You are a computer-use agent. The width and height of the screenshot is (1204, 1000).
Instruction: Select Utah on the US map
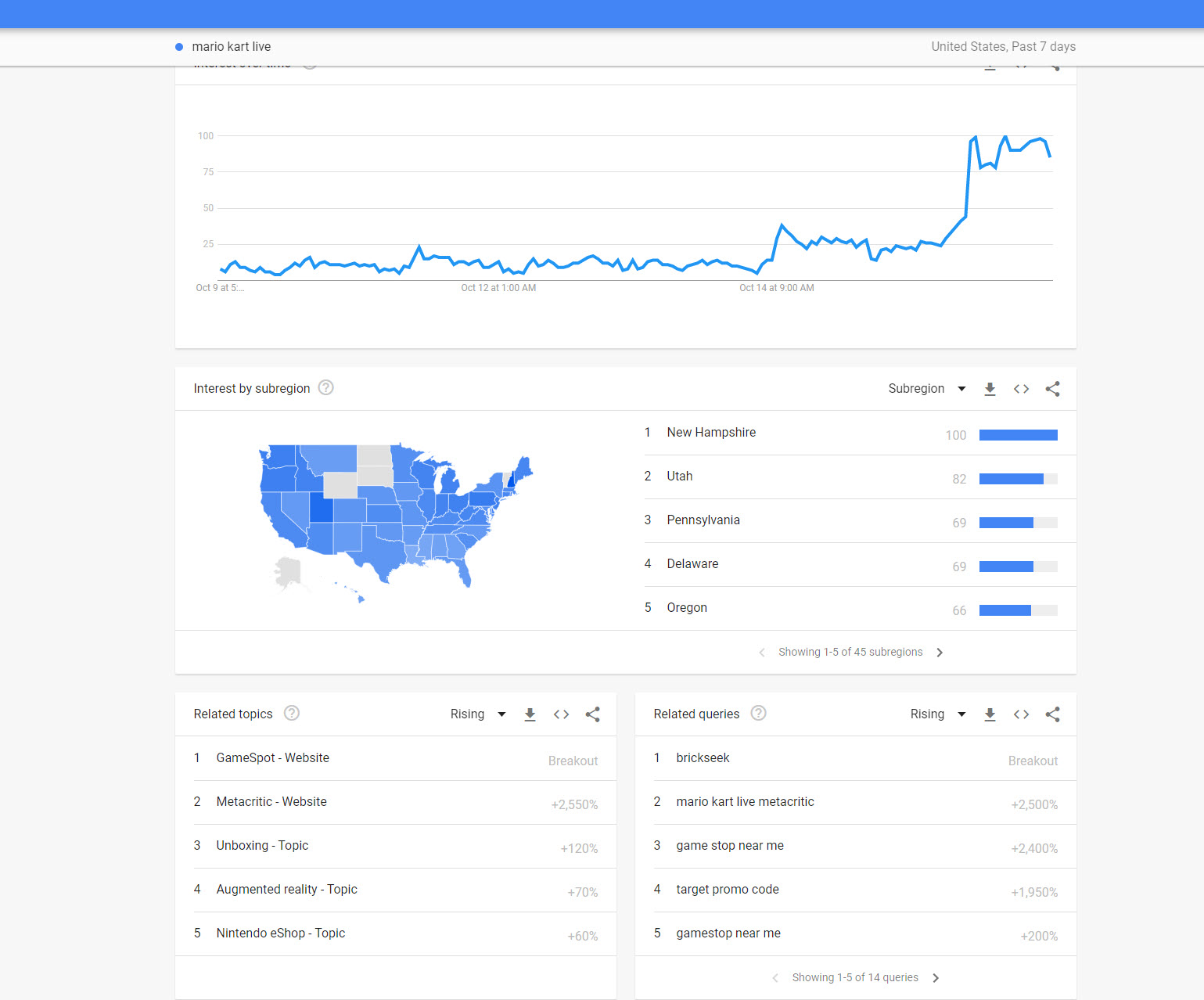(322, 508)
